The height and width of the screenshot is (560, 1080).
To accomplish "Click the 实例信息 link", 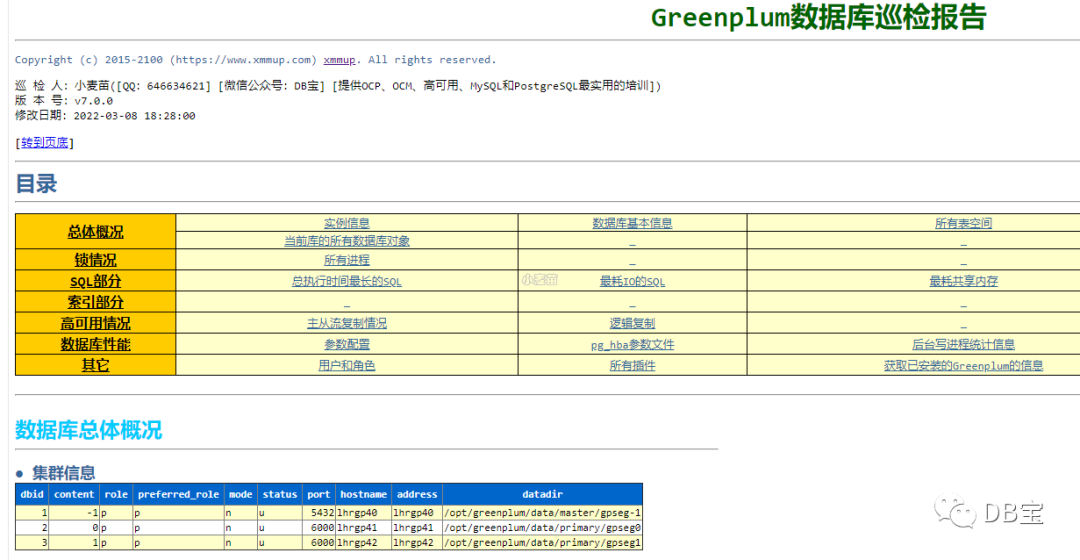I will coord(346,223).
